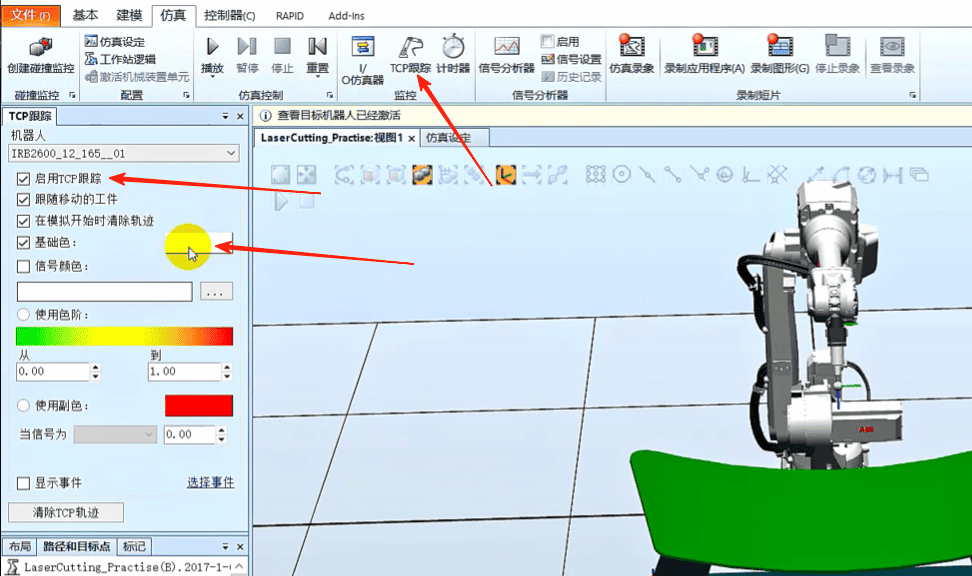Start Record Application (录制应用程序)
The width and height of the screenshot is (972, 576).
point(704,55)
